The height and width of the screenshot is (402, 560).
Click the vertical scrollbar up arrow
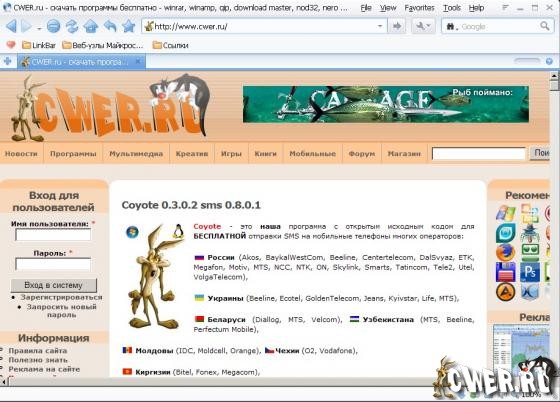[554, 75]
